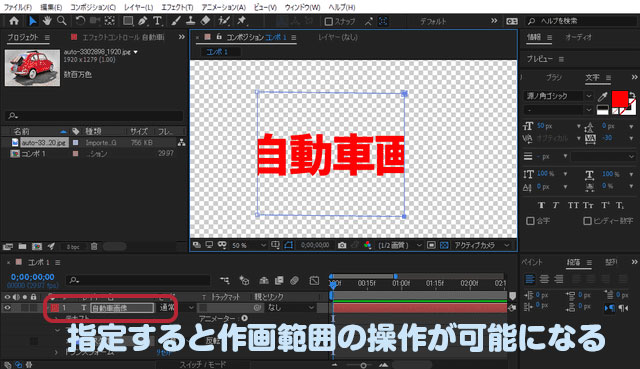Switch to the ペイント tab
Screen dimensions: 640x369
point(533,262)
